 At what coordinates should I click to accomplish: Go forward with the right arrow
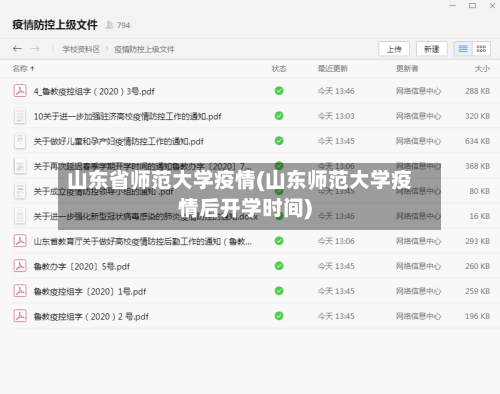35,49
